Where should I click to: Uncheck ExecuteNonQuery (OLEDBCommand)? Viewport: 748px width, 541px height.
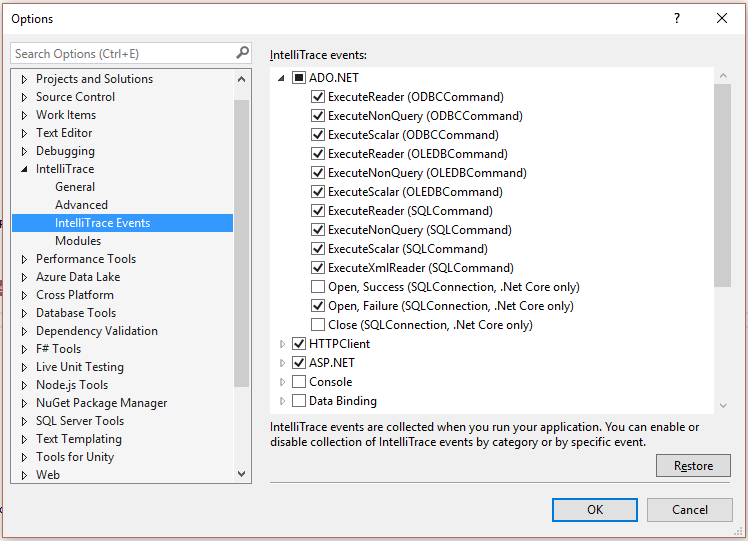click(318, 173)
